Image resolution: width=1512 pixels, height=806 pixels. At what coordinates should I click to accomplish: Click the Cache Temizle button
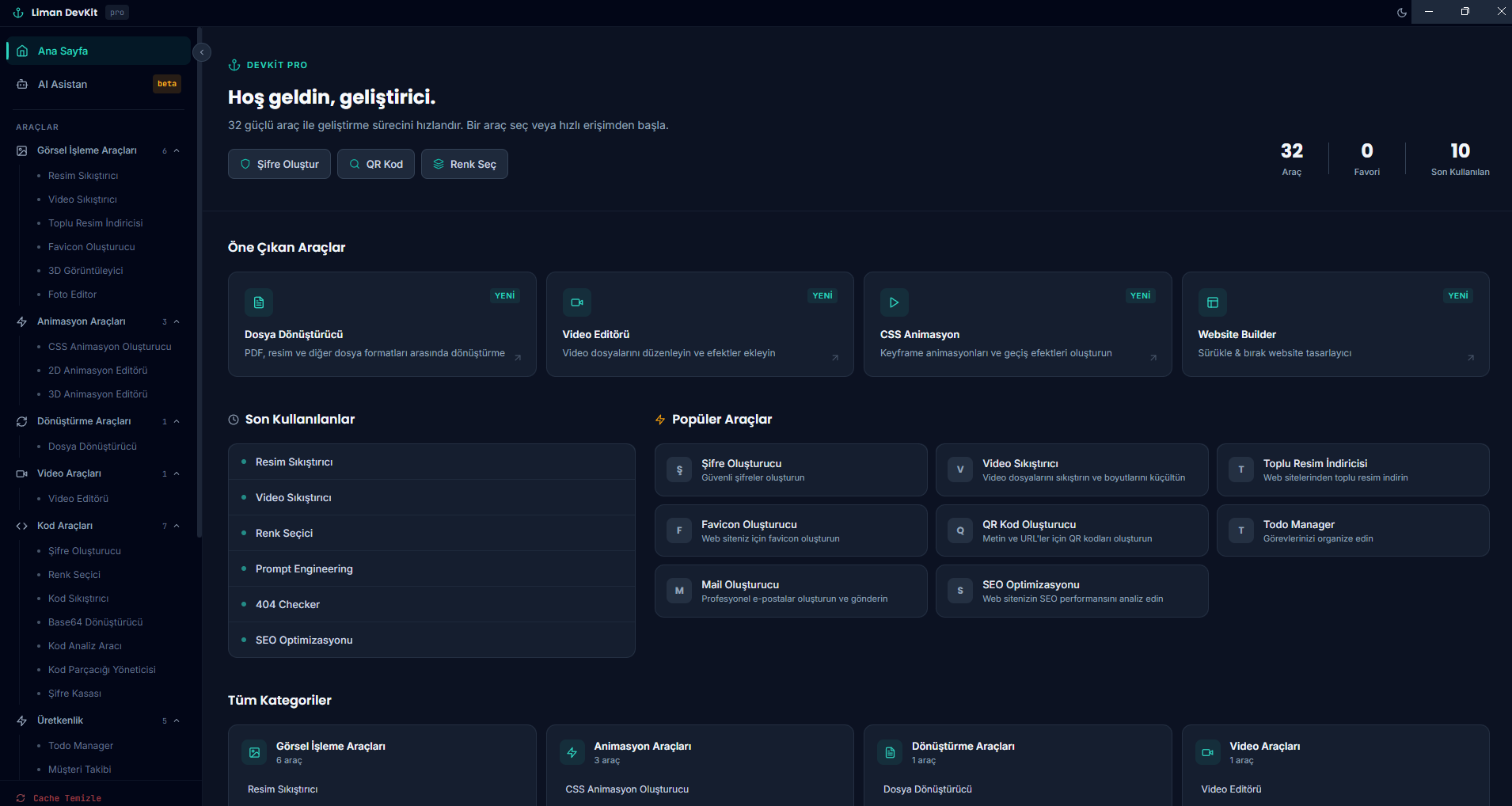pyautogui.click(x=66, y=797)
